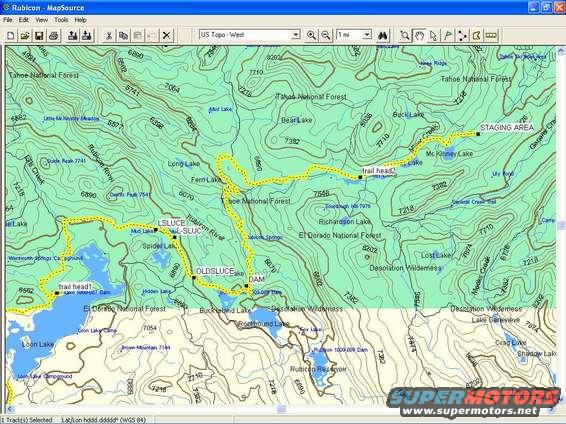Open the File menu
This screenshot has width=566, height=424.
coord(8,20)
